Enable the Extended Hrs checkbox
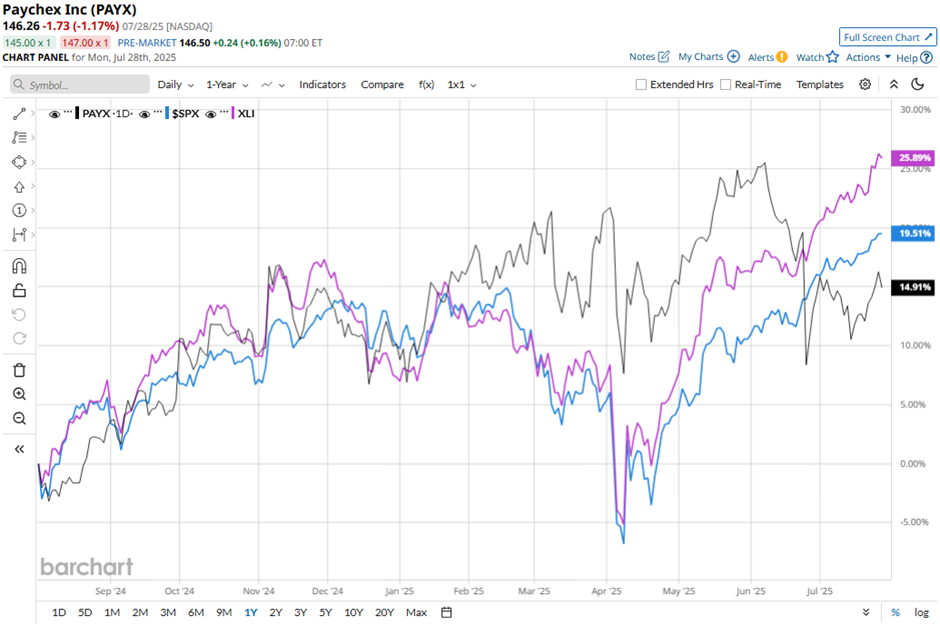This screenshot has height=627, width=940. 641,85
